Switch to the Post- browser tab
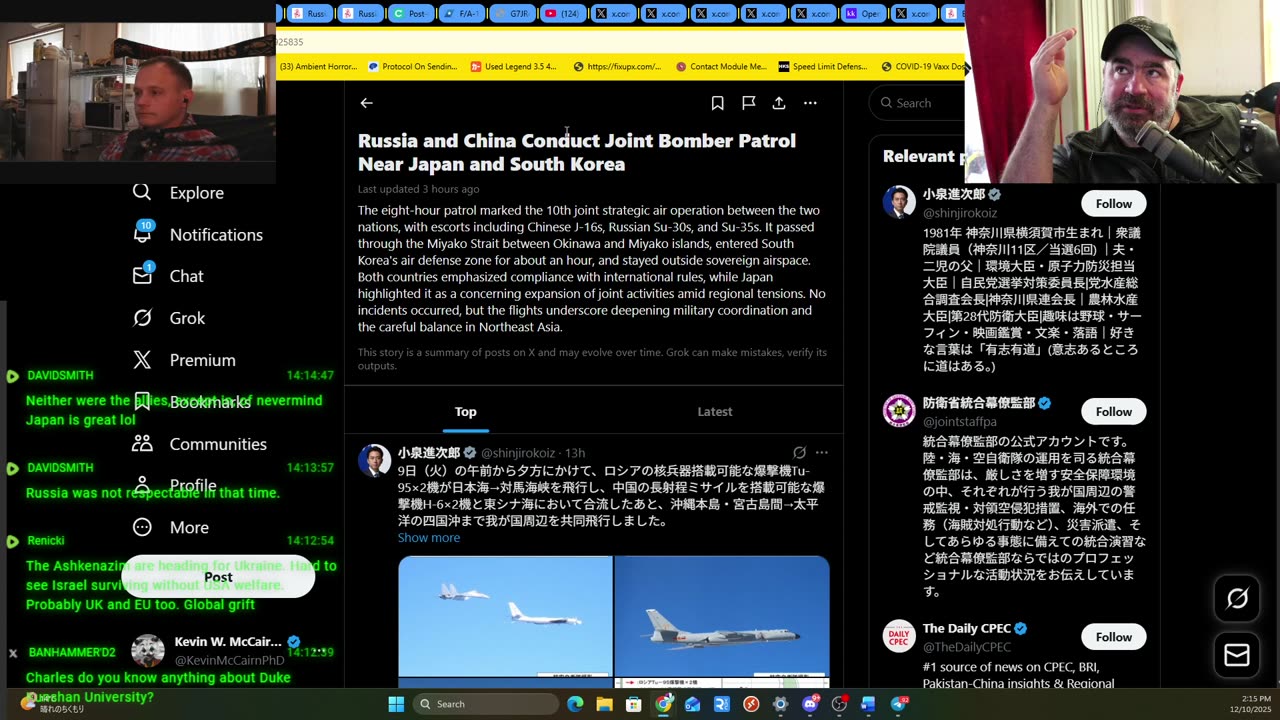Screen dimensions: 1280x720 tap(410, 13)
